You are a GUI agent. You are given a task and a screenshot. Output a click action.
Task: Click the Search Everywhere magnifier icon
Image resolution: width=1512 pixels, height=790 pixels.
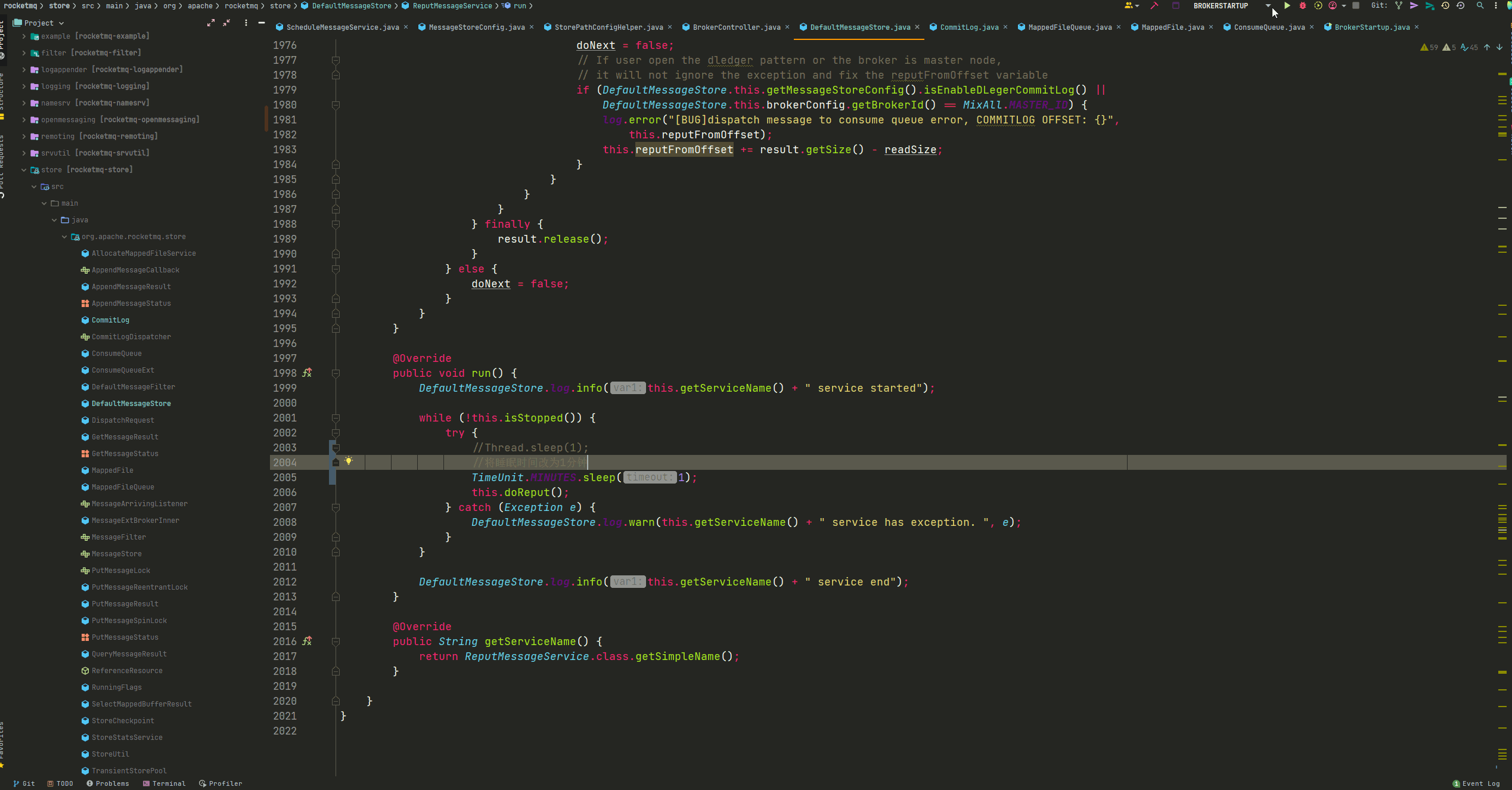(x=1480, y=5)
